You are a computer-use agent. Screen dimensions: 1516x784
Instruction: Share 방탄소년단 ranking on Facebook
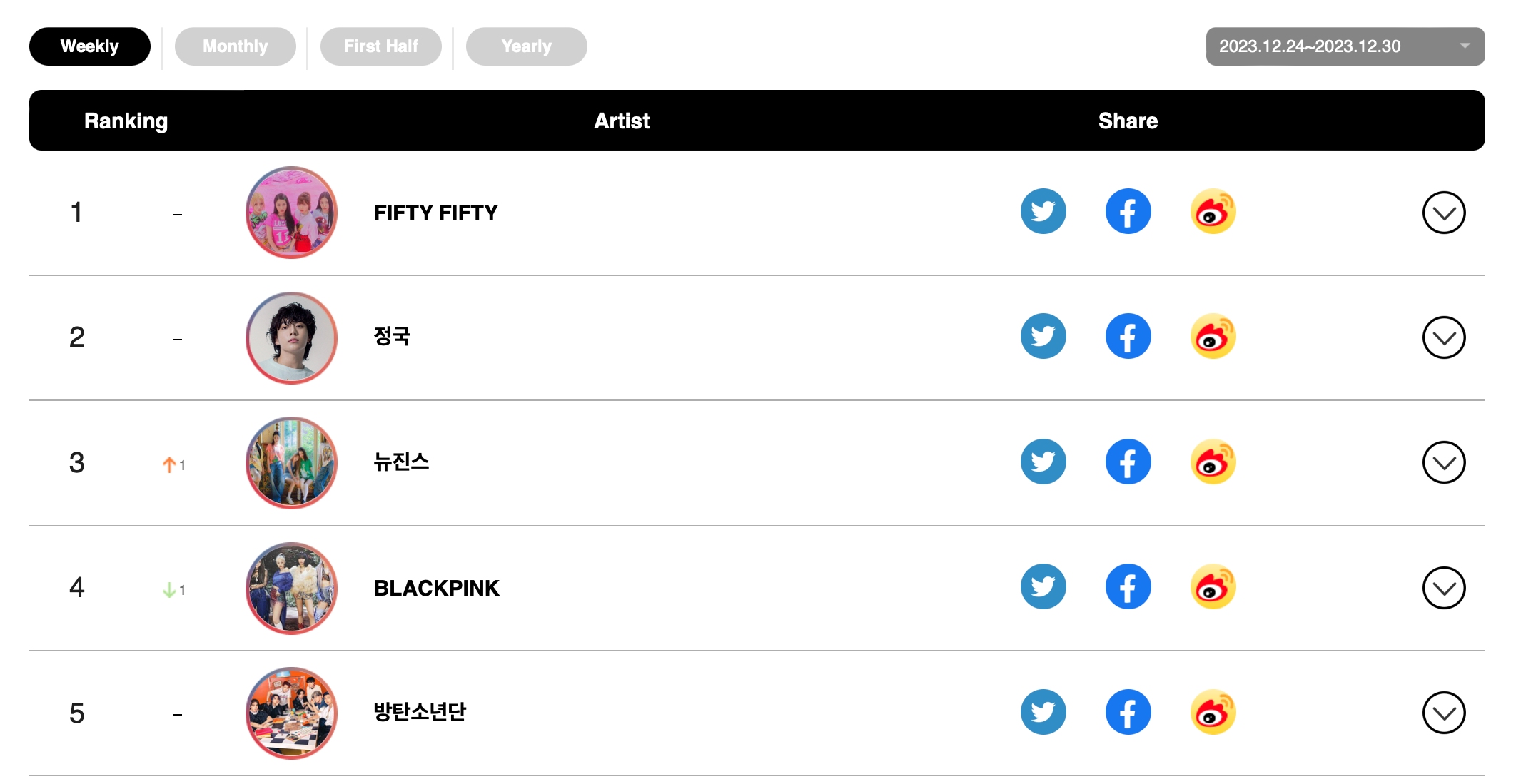click(x=1128, y=712)
